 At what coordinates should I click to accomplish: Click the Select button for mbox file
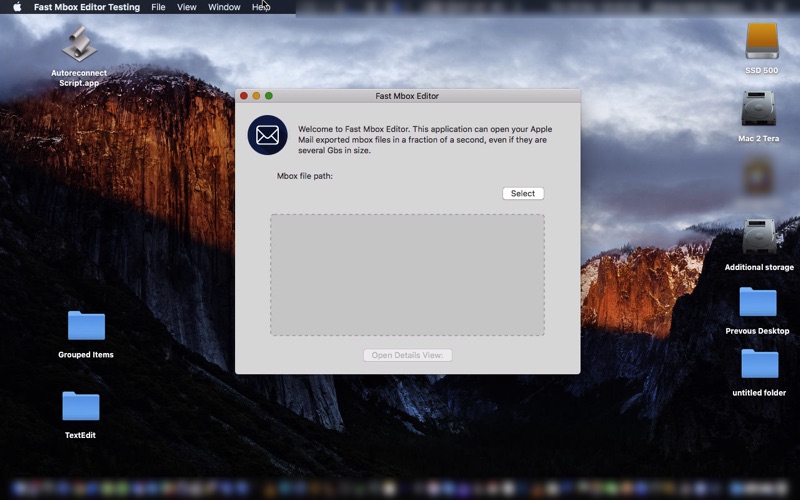523,193
